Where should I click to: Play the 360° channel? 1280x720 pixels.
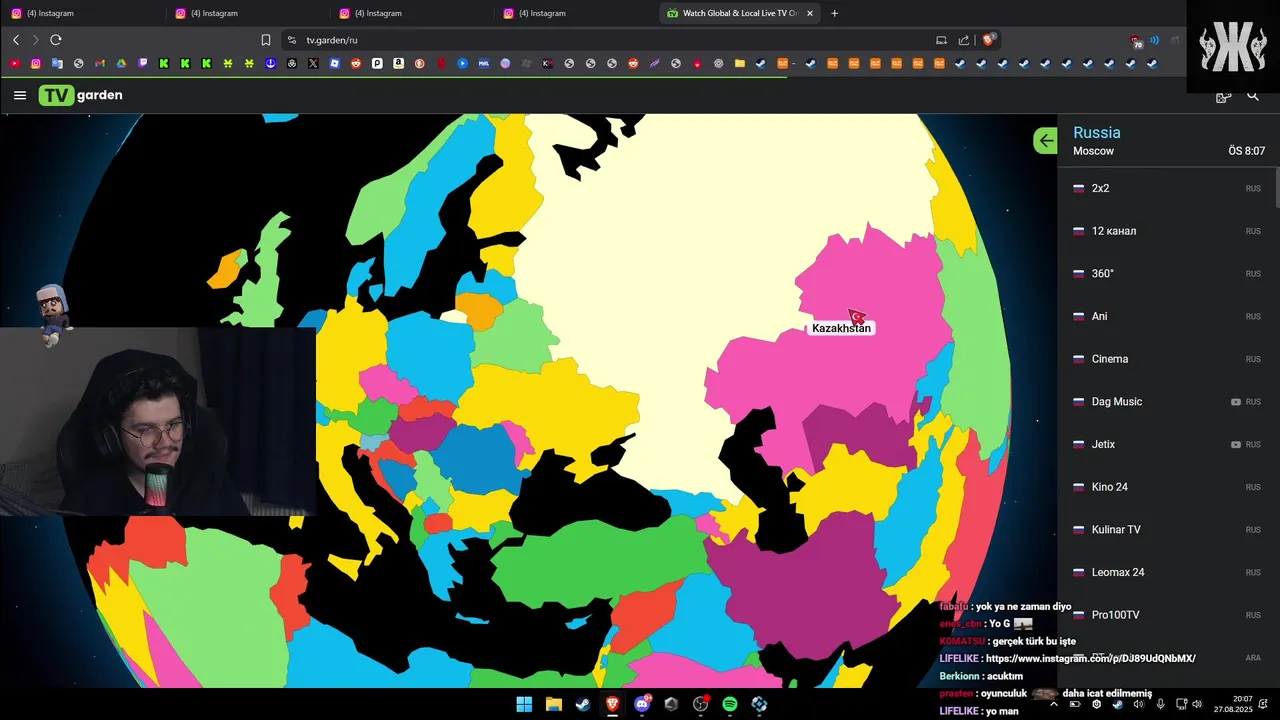(1166, 274)
